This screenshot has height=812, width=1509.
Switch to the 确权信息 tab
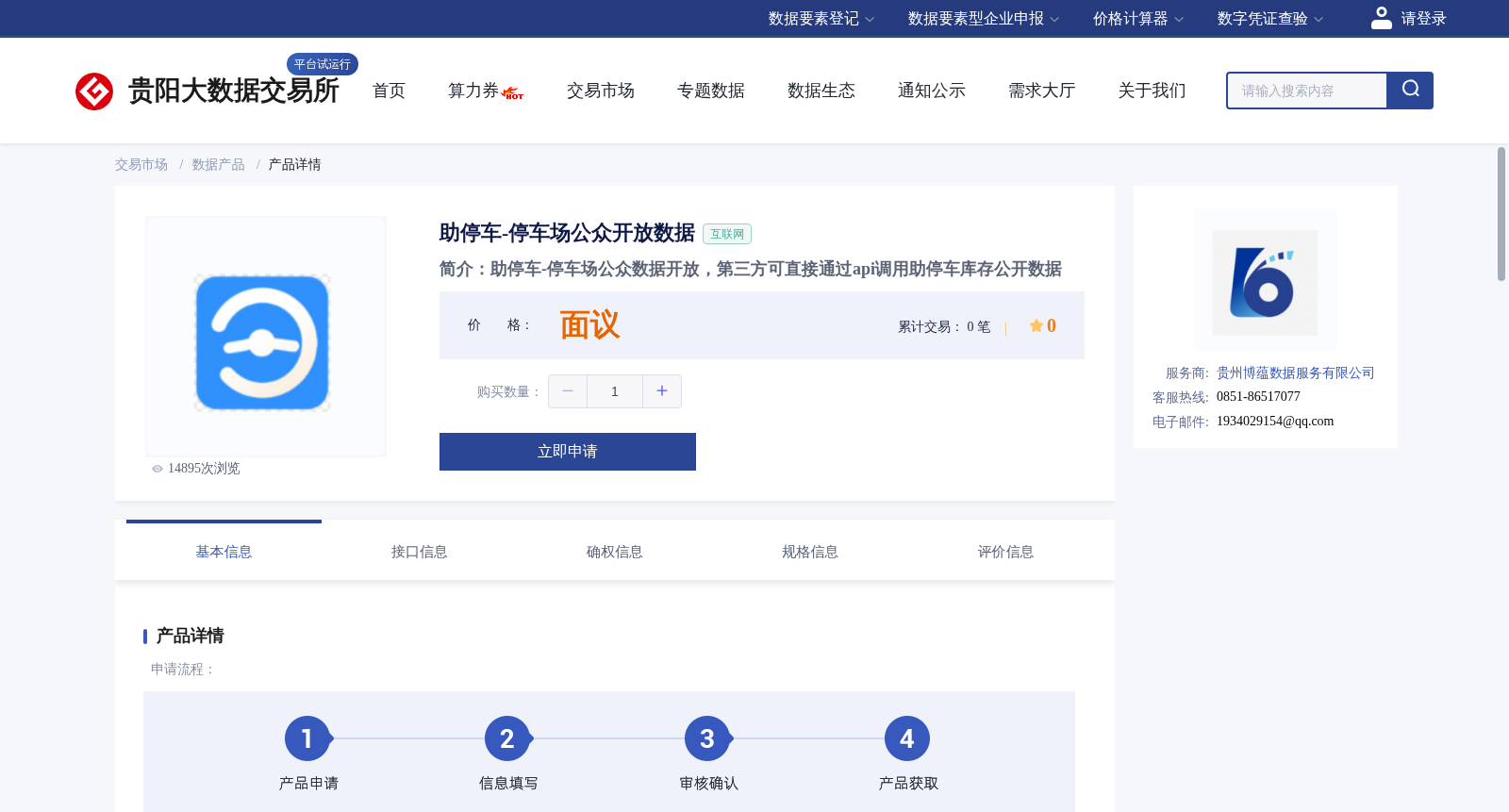click(x=615, y=552)
